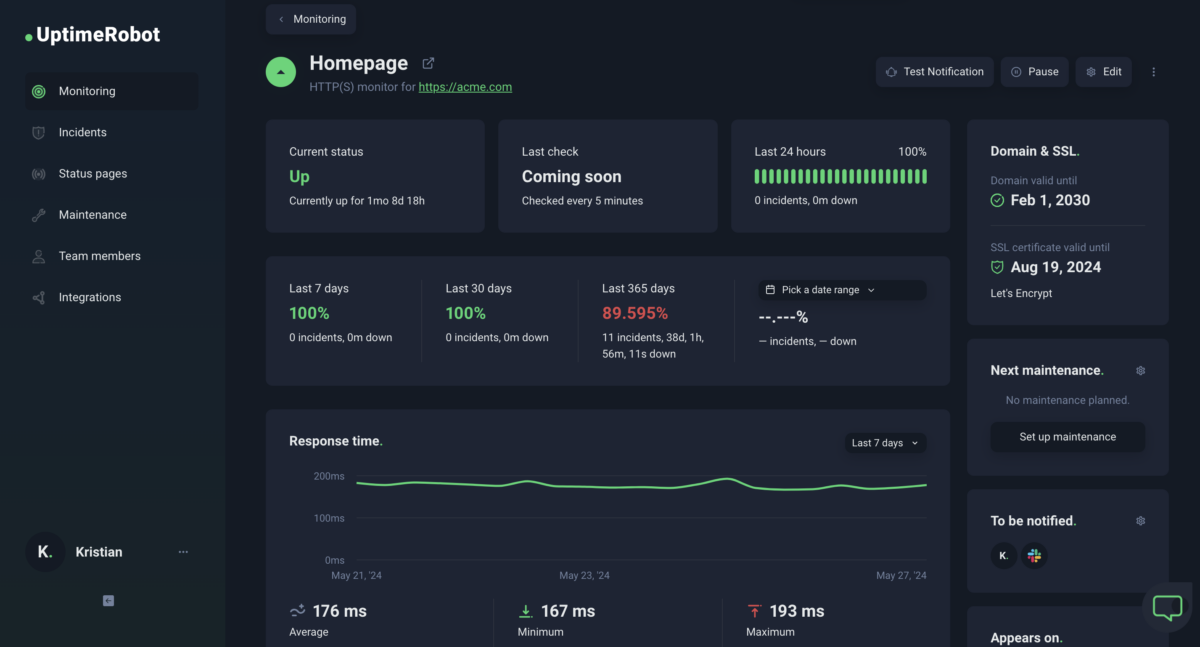
Task: Click the Kristian account avatar
Action: (45, 551)
